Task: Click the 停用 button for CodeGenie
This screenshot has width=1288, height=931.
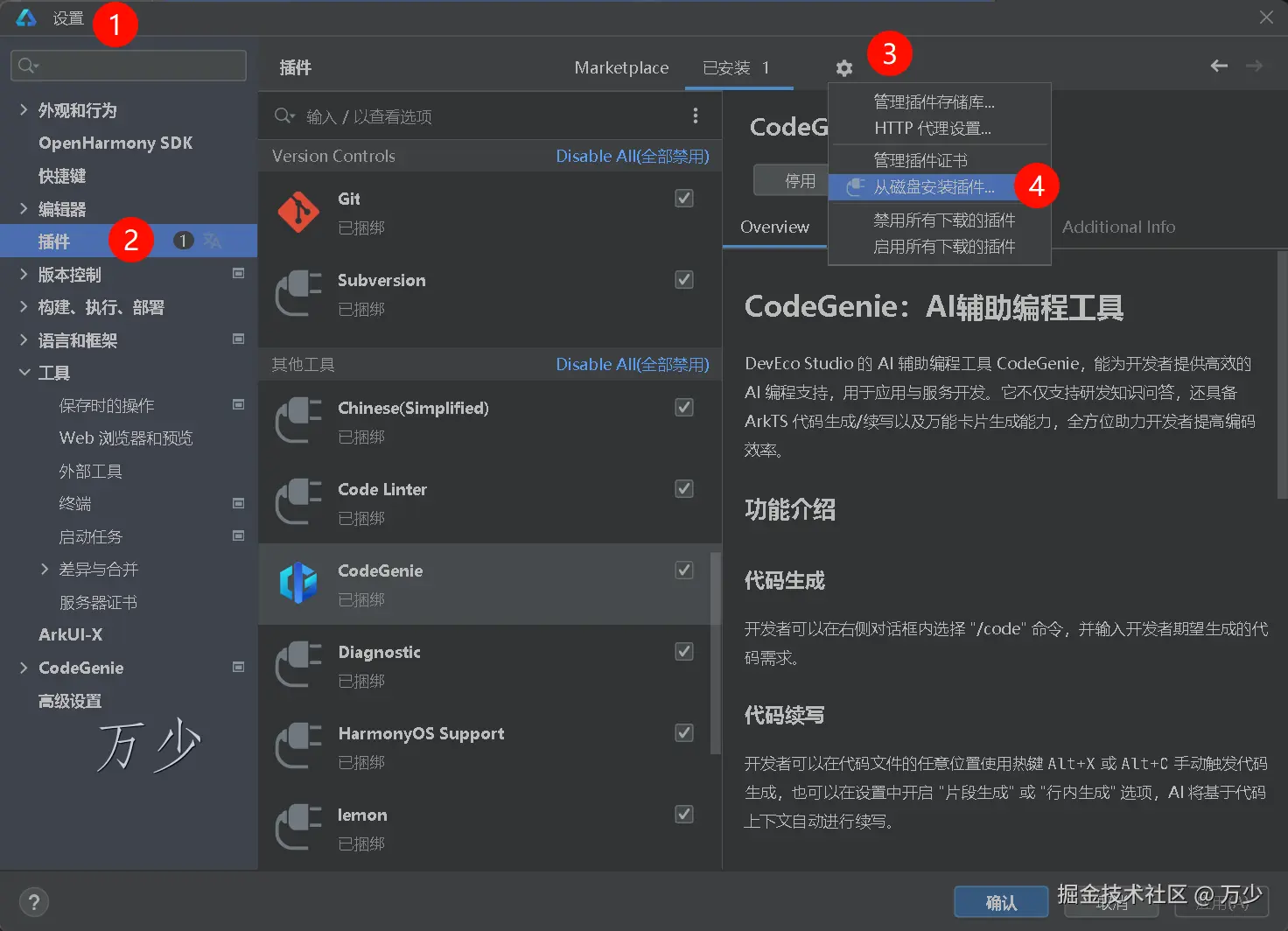Action: [x=791, y=180]
